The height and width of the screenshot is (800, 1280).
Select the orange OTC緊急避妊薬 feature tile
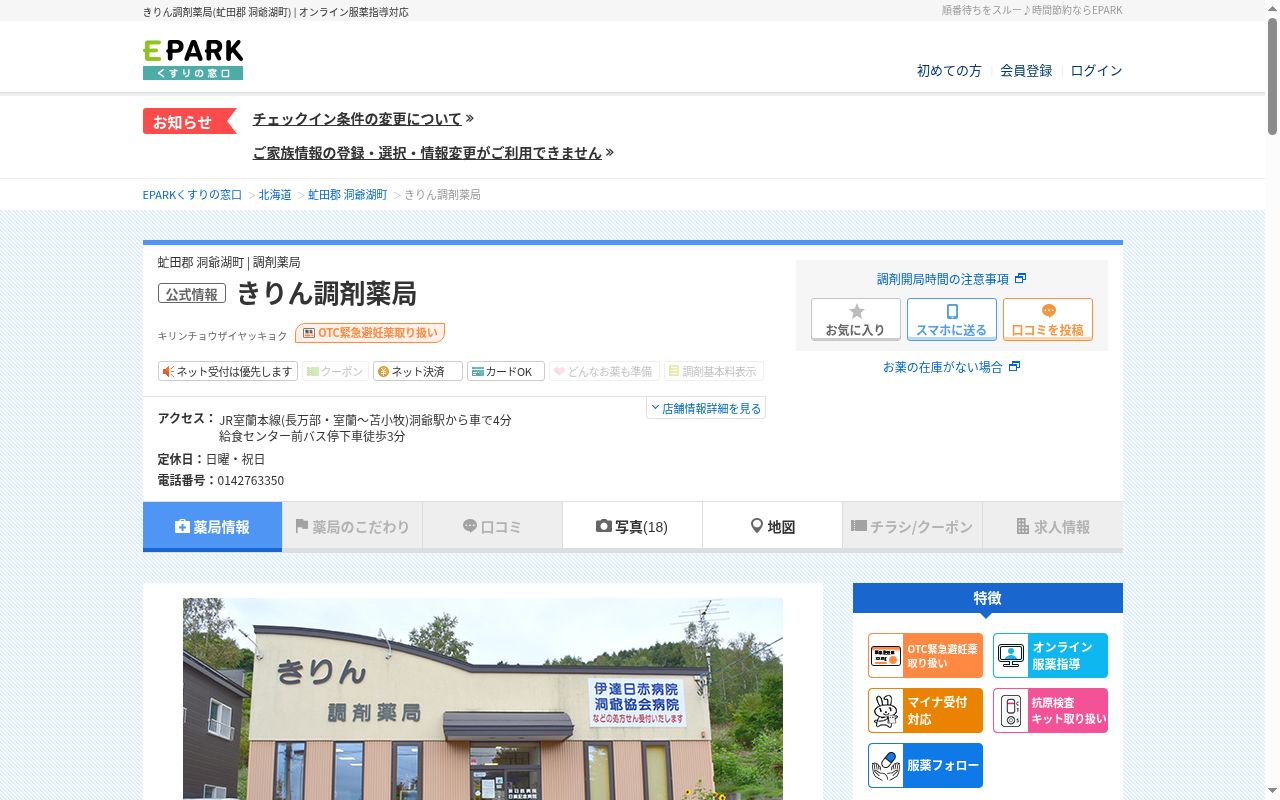[925, 656]
